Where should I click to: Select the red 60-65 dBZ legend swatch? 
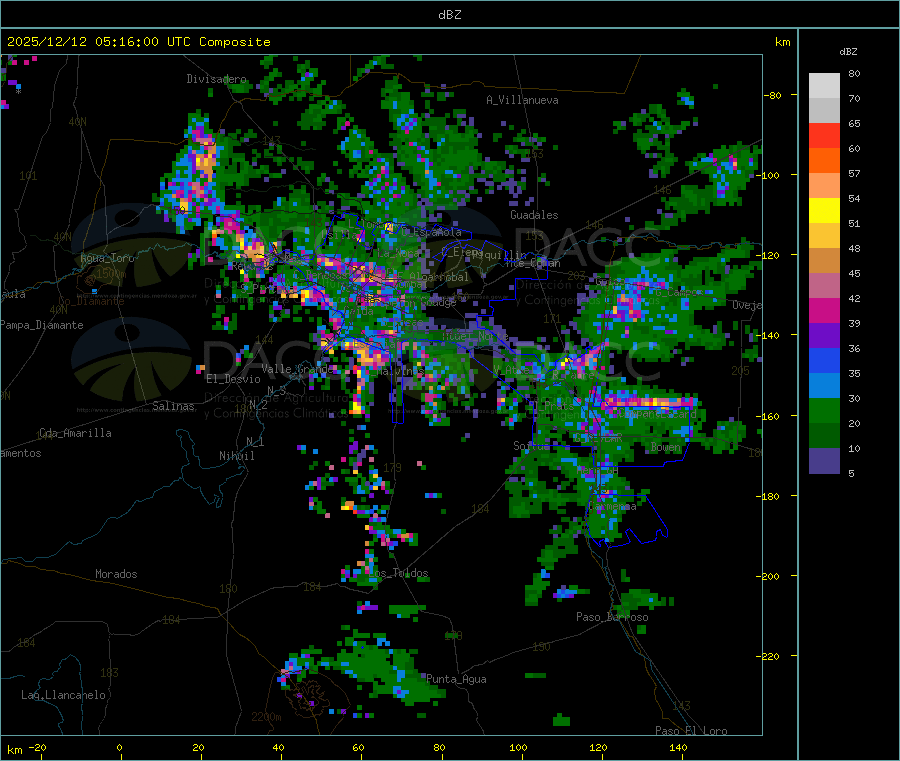click(824, 135)
